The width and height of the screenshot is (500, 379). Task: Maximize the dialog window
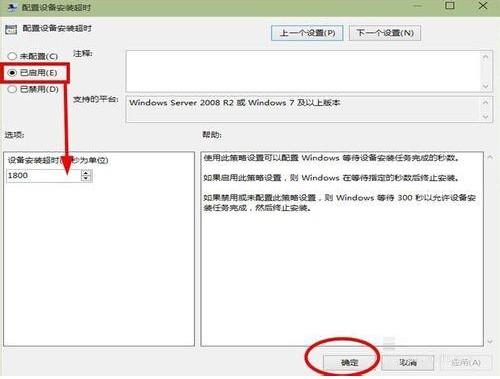pos(450,6)
